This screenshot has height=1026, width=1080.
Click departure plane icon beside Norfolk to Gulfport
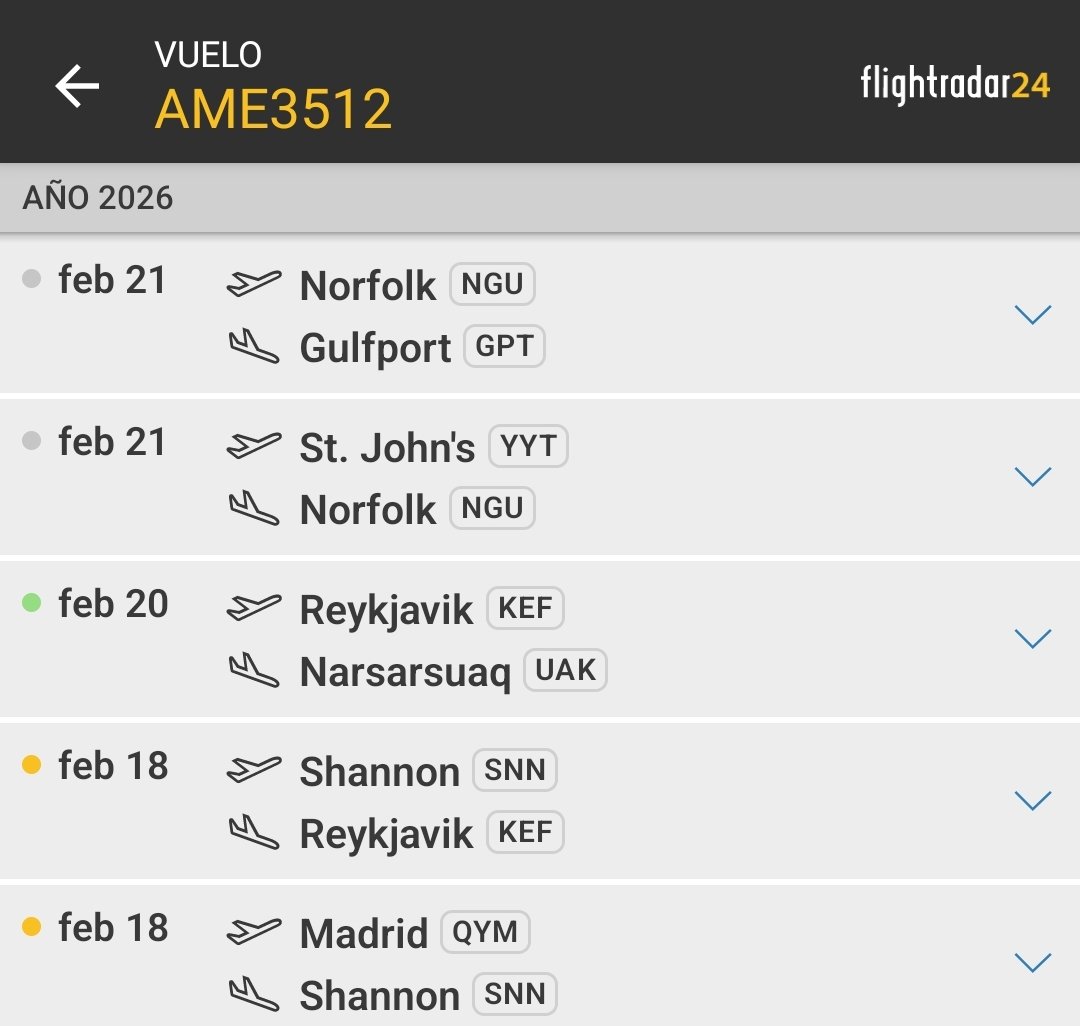pyautogui.click(x=253, y=284)
